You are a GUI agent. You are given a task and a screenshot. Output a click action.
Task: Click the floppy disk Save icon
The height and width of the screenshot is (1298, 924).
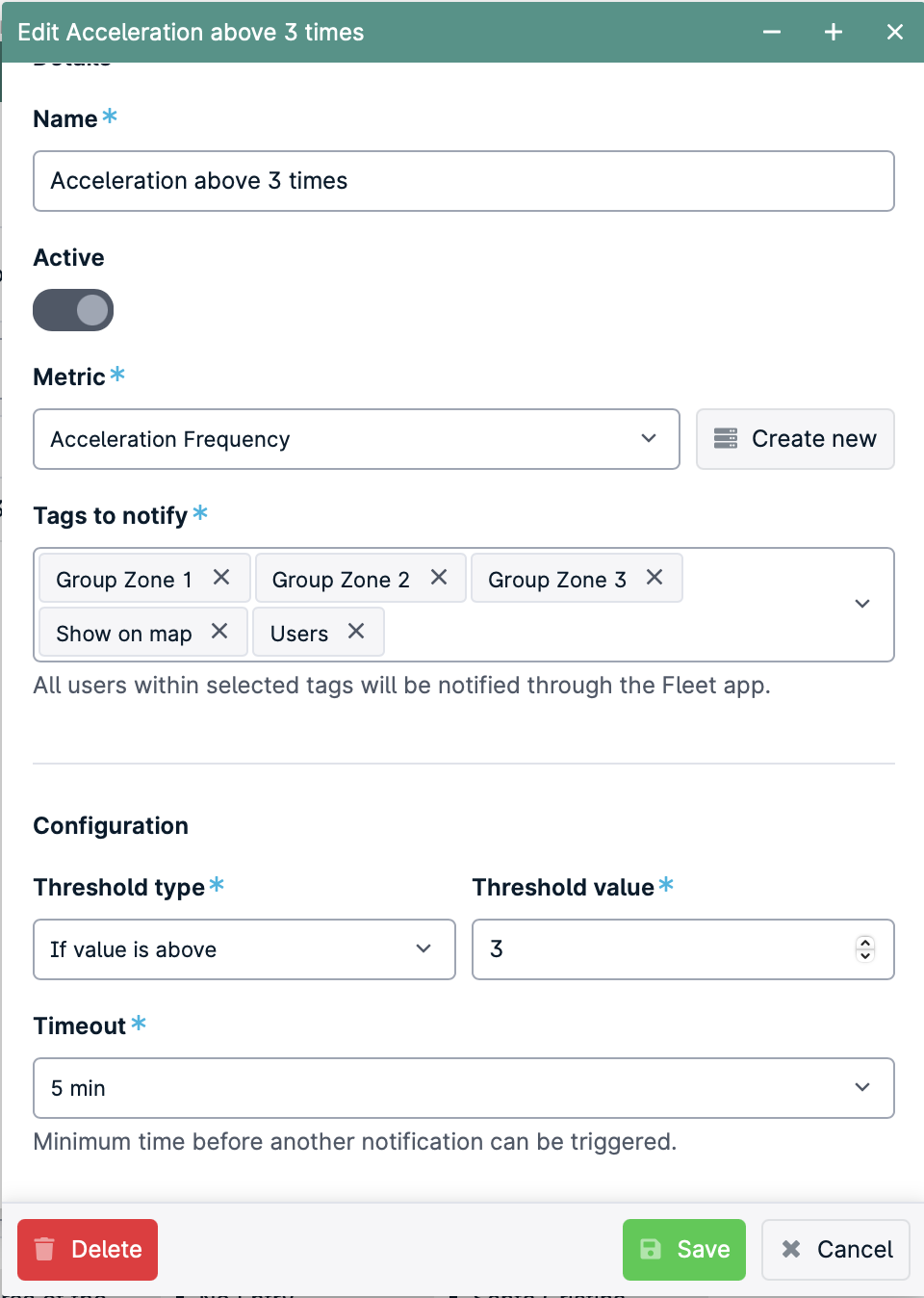(651, 1249)
